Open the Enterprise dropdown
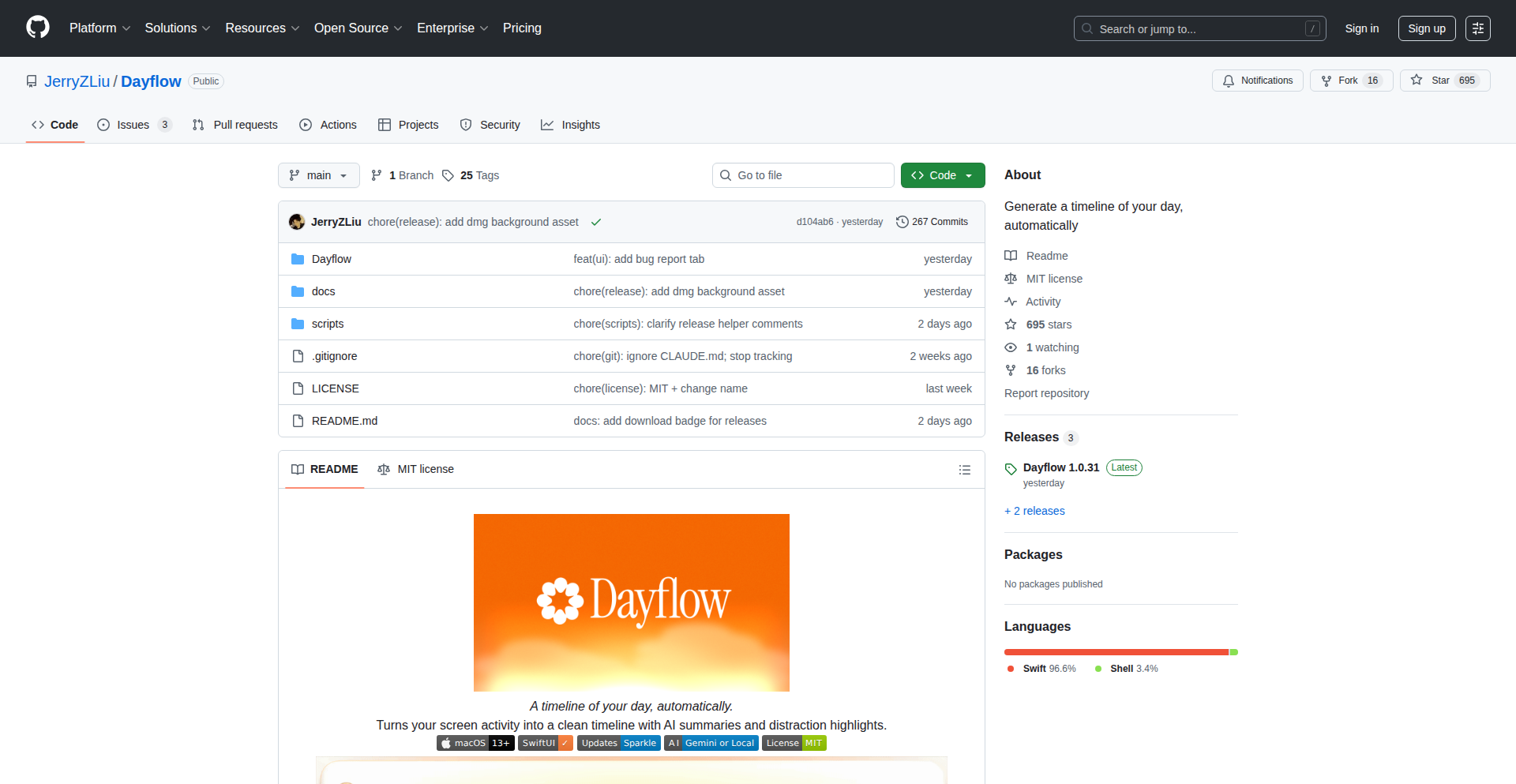Screen dimensions: 1516x784 click(x=452, y=28)
